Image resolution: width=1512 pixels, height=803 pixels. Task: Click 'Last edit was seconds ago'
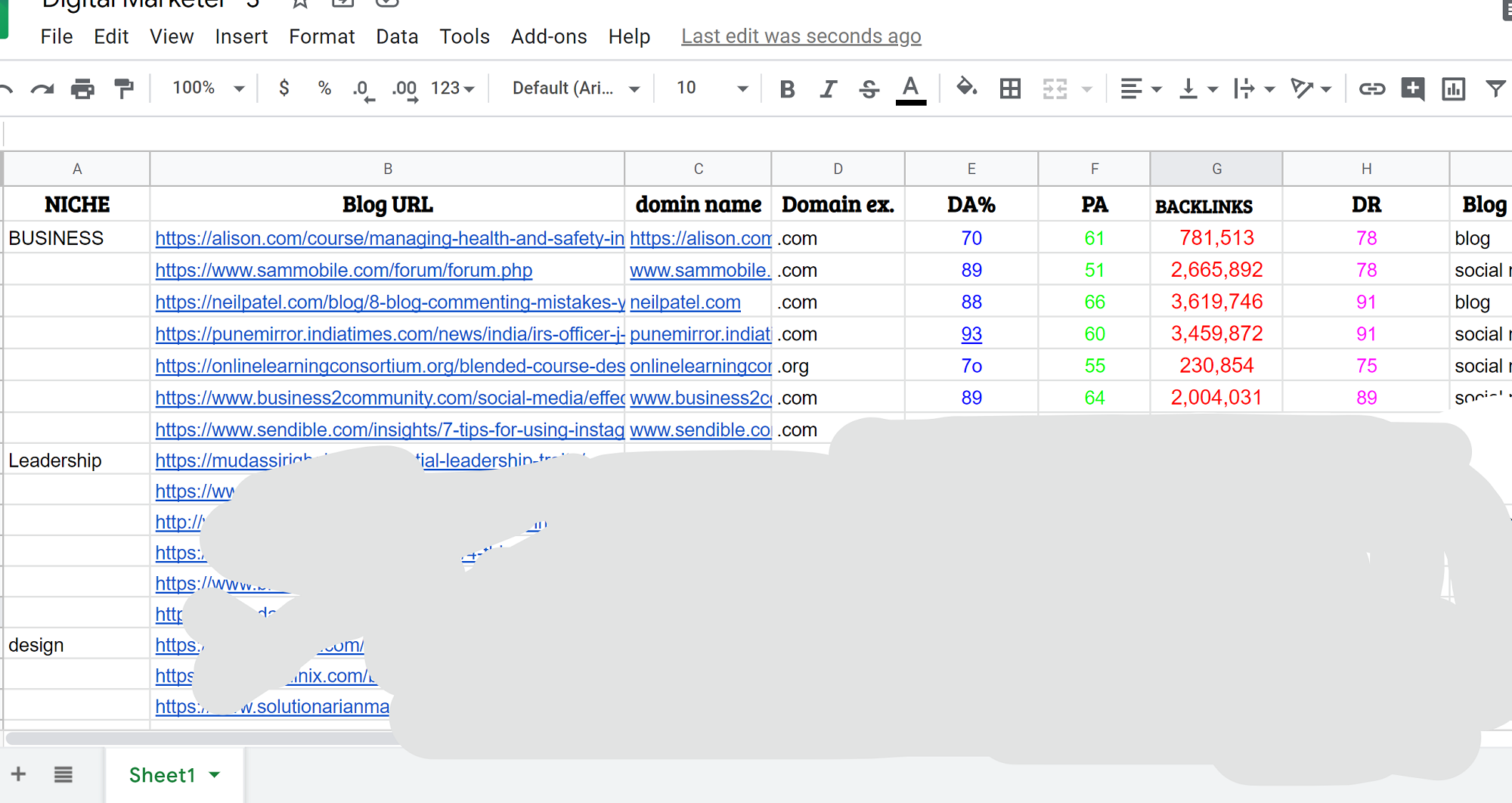click(x=801, y=36)
